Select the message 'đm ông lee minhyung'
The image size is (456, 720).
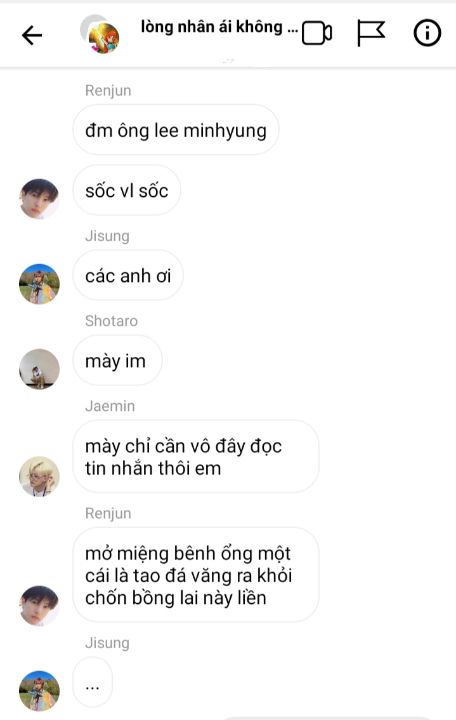176,130
